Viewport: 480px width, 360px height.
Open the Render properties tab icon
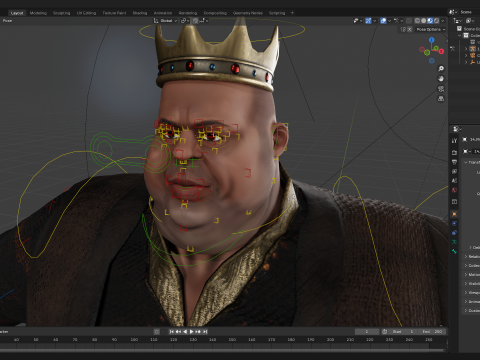coord(454,153)
